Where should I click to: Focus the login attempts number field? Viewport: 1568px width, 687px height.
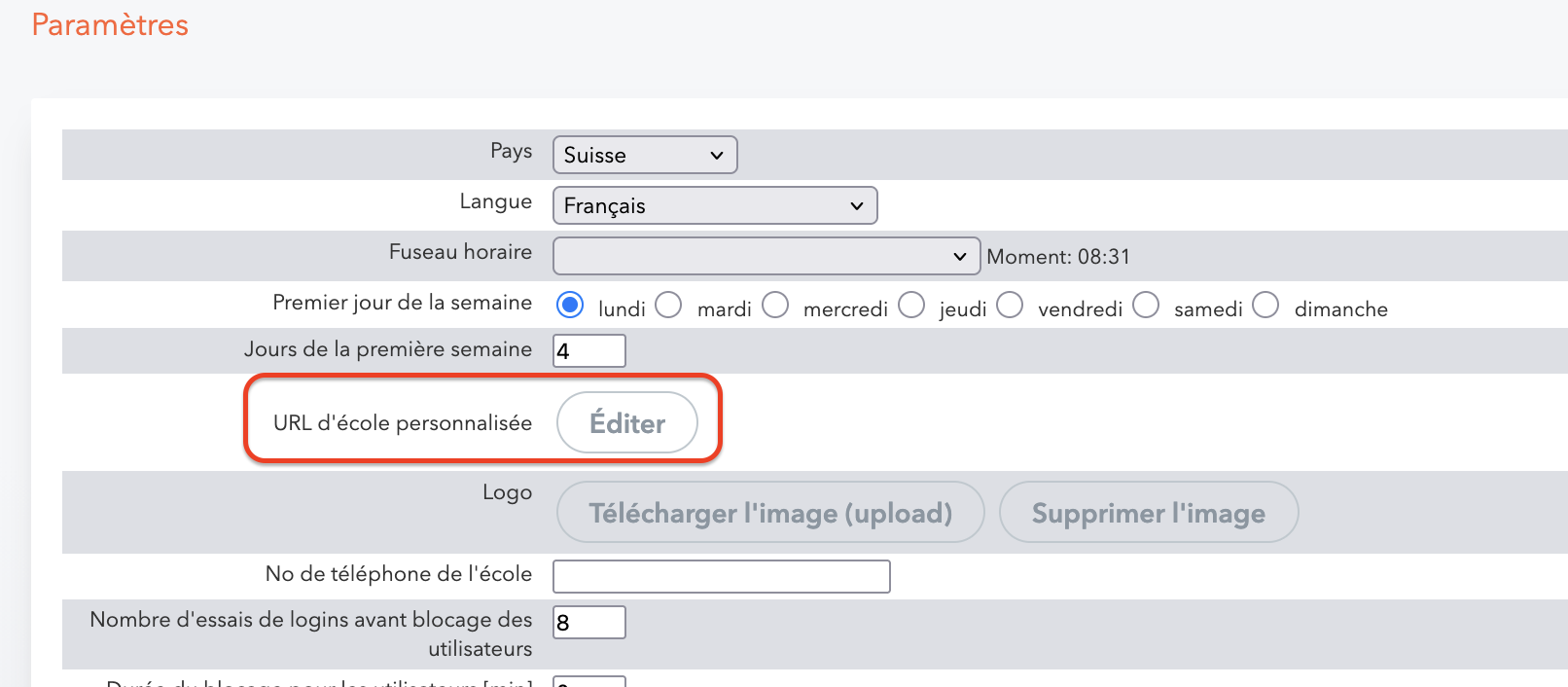588,622
